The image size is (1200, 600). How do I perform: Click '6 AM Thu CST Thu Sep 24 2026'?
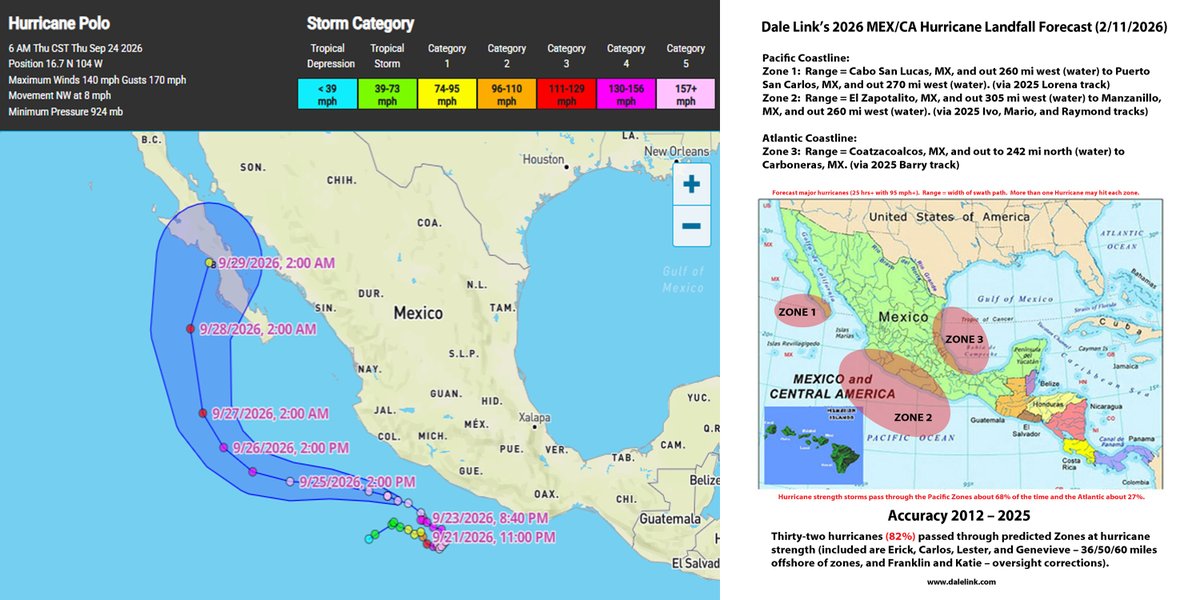click(75, 48)
